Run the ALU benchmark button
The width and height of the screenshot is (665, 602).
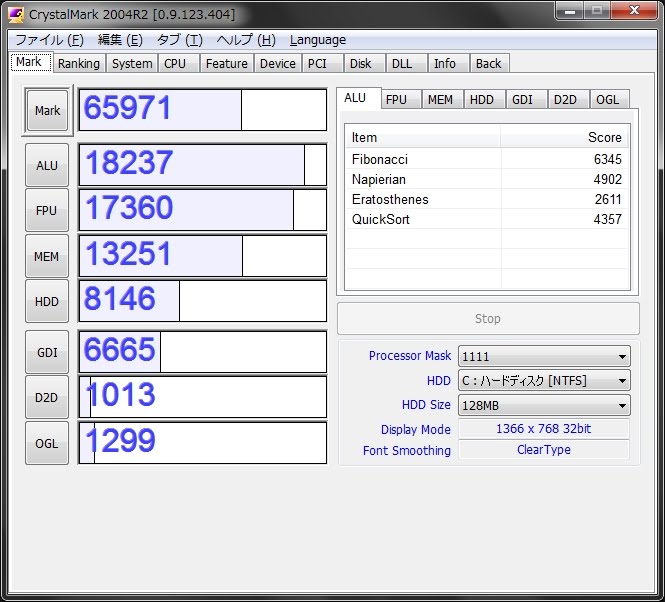click(47, 165)
